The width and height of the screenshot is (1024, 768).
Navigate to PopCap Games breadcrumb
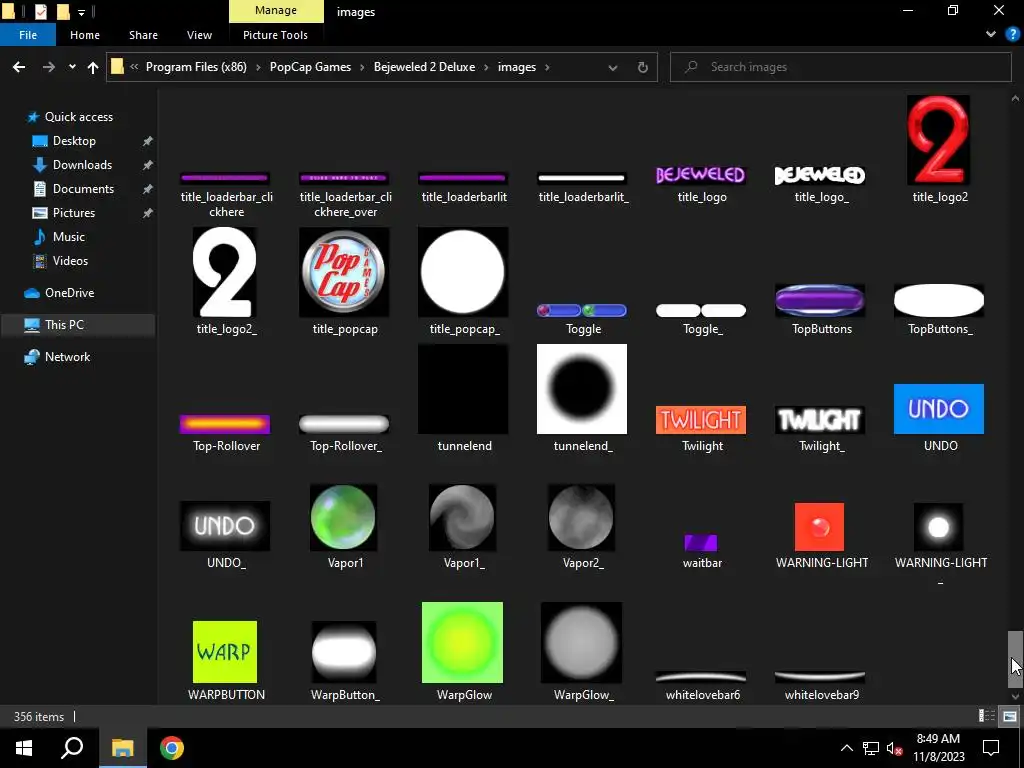pyautogui.click(x=310, y=67)
